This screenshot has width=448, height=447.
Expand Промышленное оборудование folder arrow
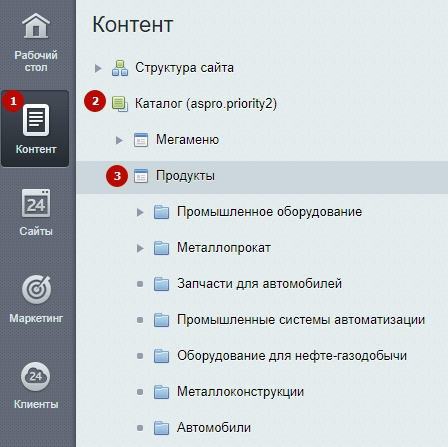coord(140,212)
